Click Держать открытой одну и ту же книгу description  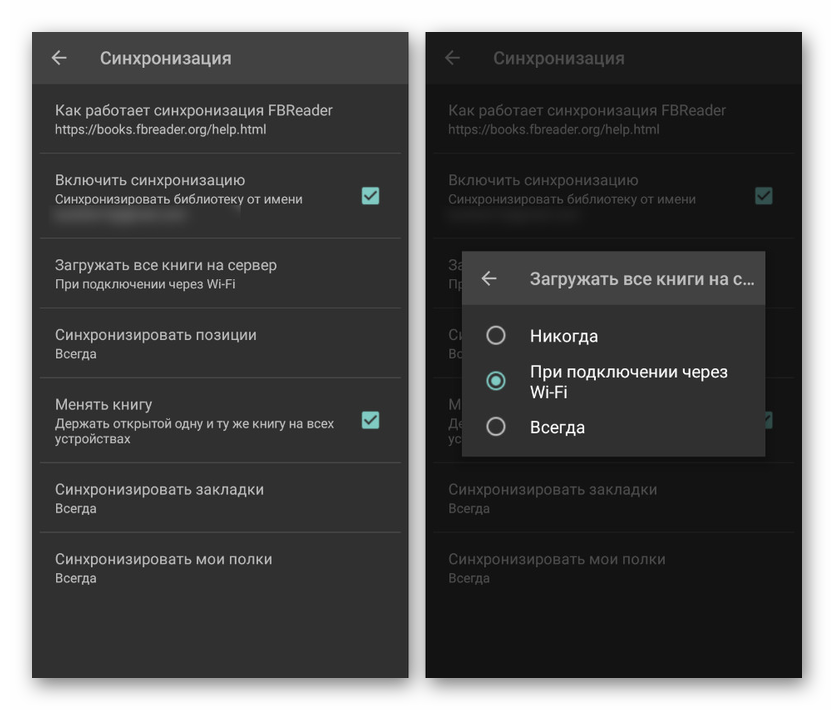195,431
